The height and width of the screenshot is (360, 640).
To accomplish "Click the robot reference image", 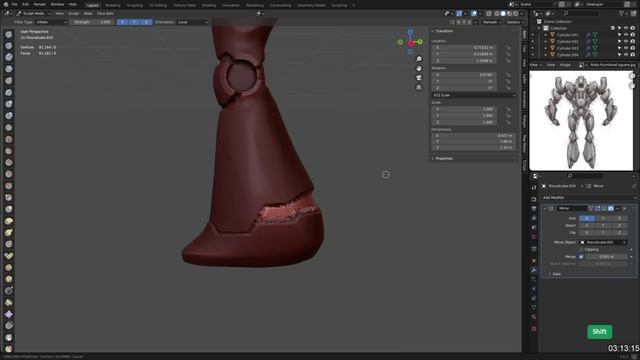I will [581, 120].
